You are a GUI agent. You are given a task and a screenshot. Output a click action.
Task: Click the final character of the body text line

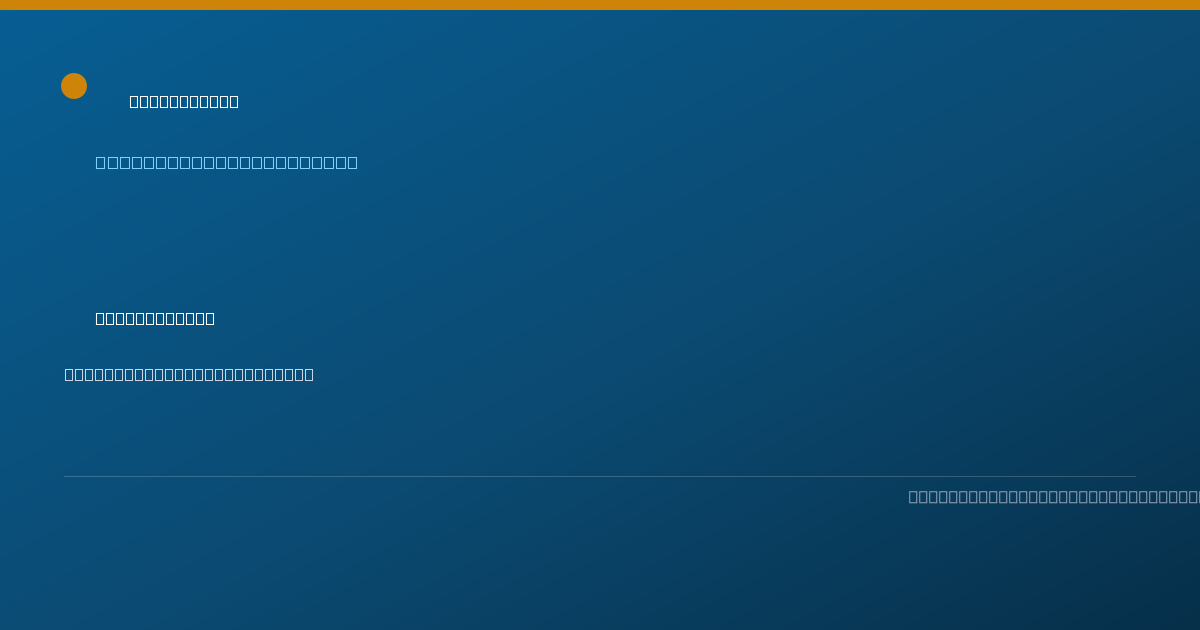click(x=309, y=374)
